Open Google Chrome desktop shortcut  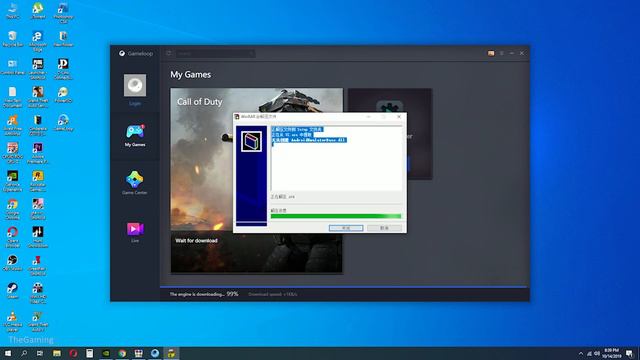13,209
